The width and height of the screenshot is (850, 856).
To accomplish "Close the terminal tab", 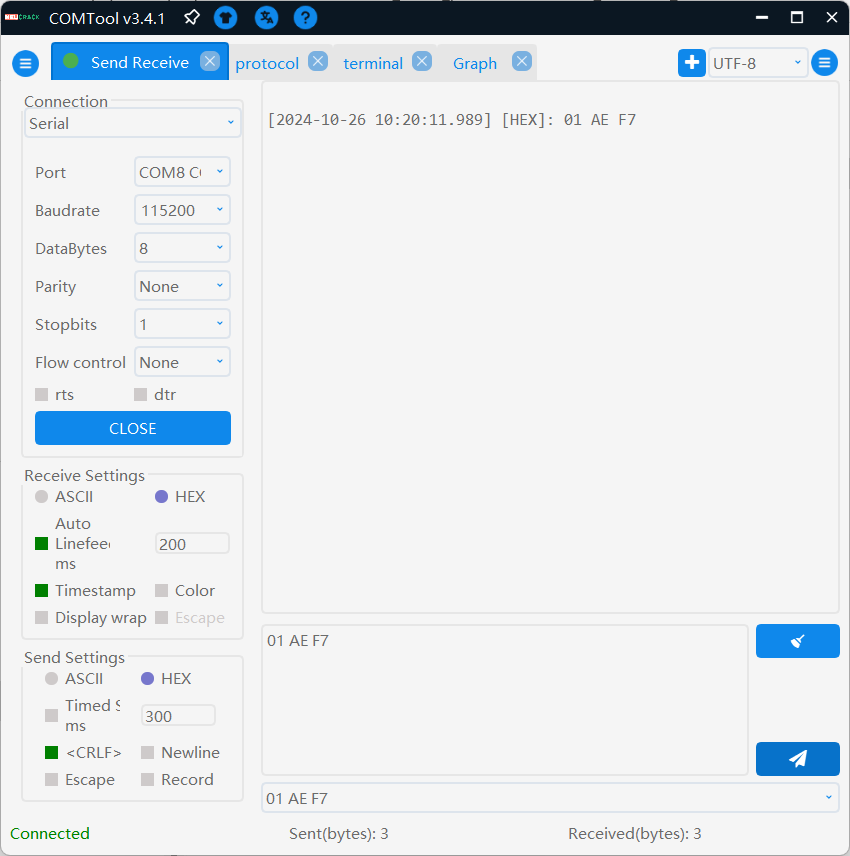I will click(x=421, y=61).
